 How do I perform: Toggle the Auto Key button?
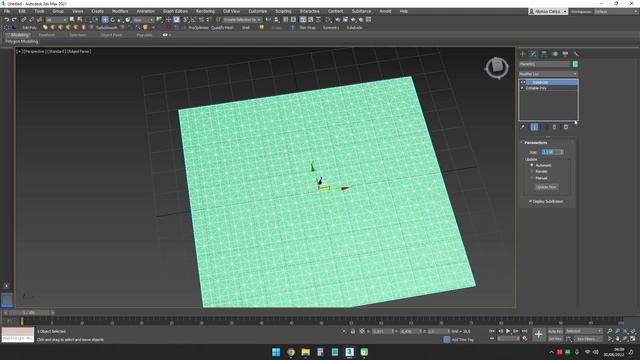(555, 331)
